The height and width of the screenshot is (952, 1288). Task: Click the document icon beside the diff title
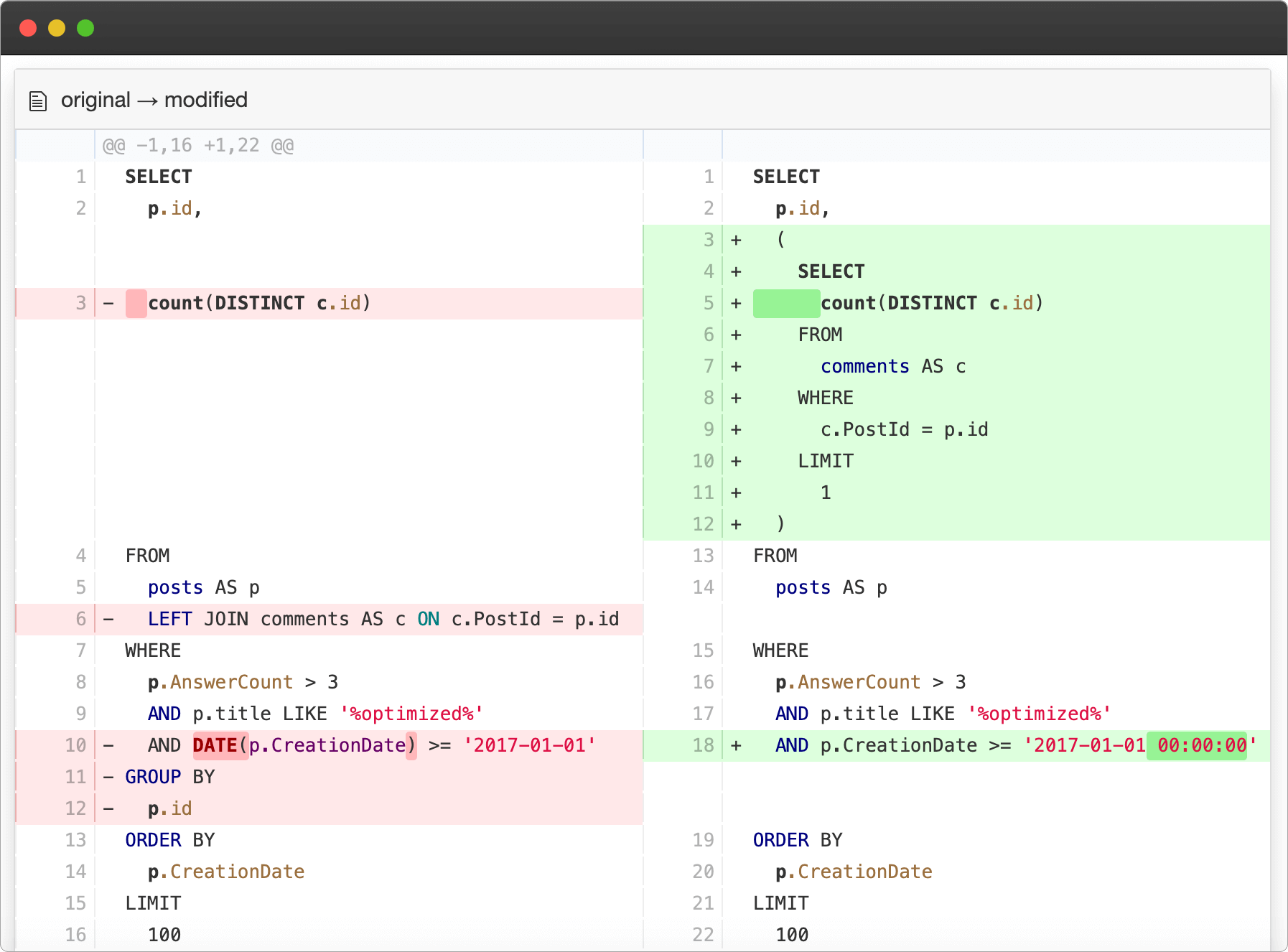(38, 101)
